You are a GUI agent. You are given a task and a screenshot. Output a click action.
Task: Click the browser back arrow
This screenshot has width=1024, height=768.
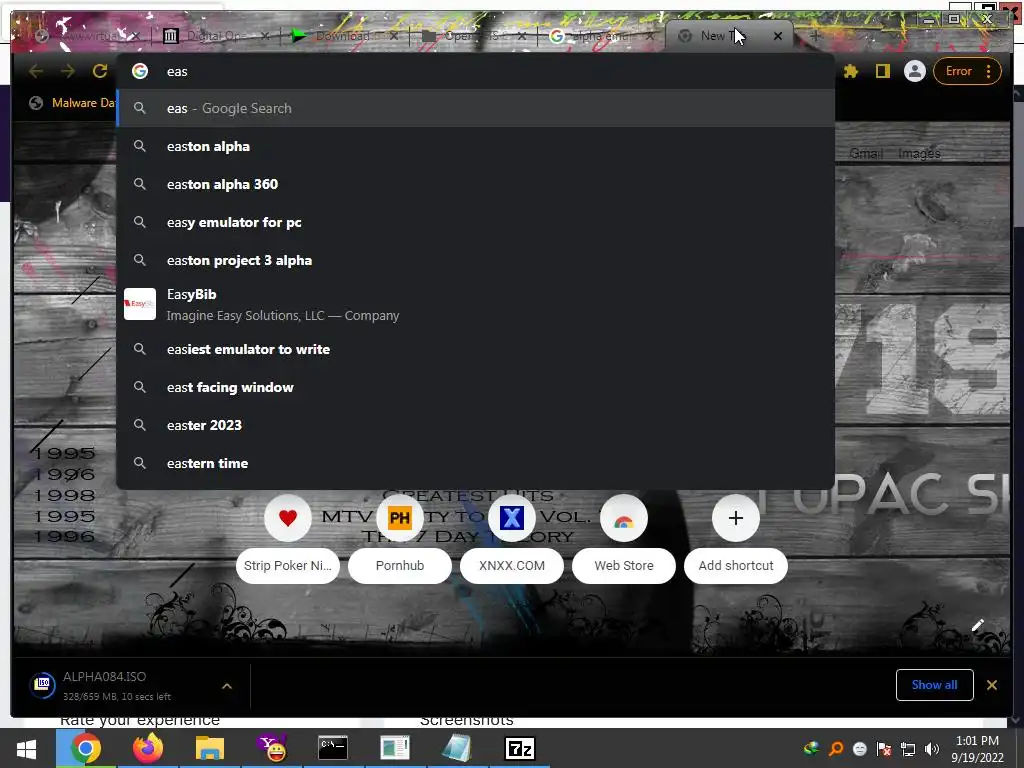pos(36,71)
